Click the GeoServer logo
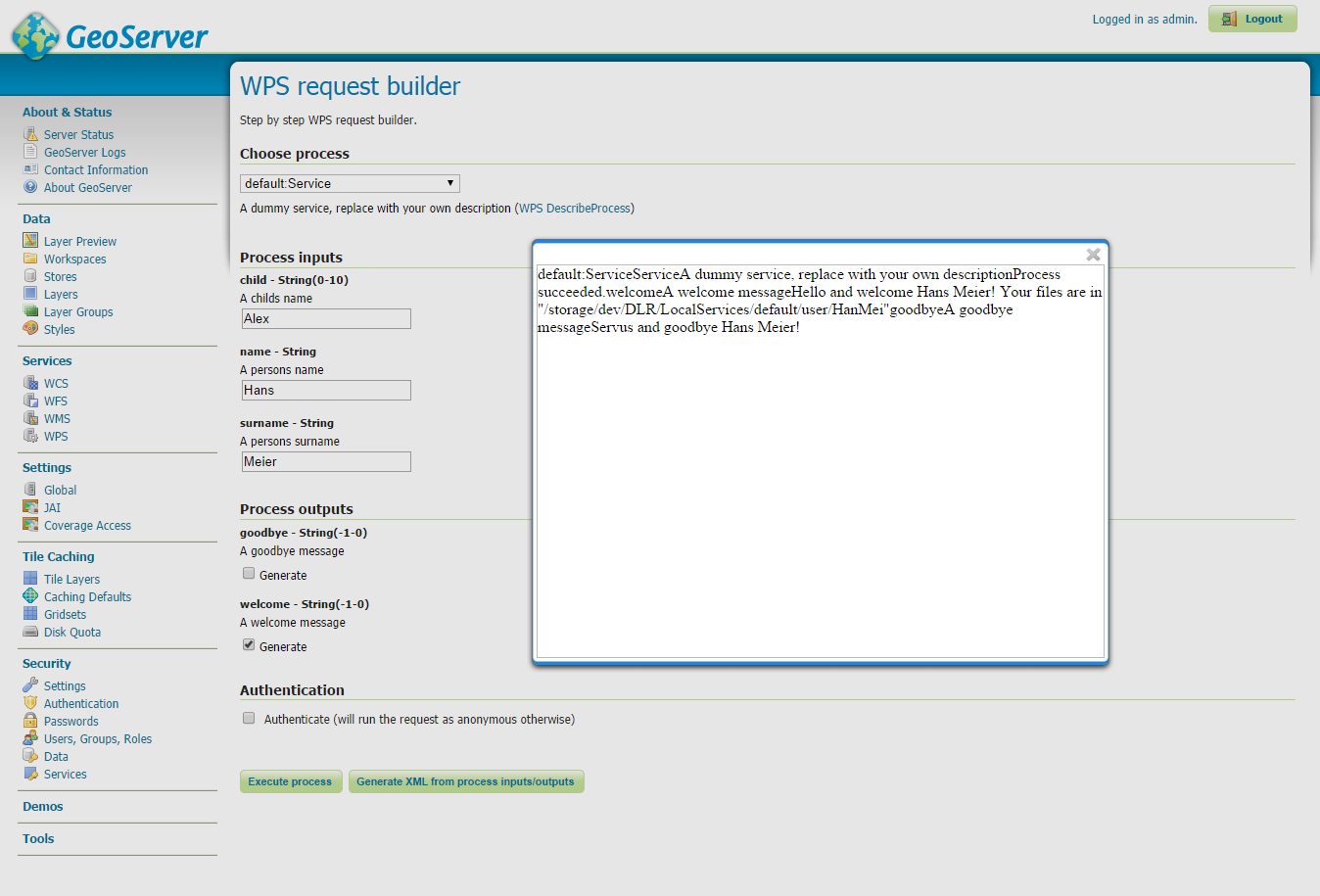Screen dimensions: 1320x896 click(x=110, y=35)
